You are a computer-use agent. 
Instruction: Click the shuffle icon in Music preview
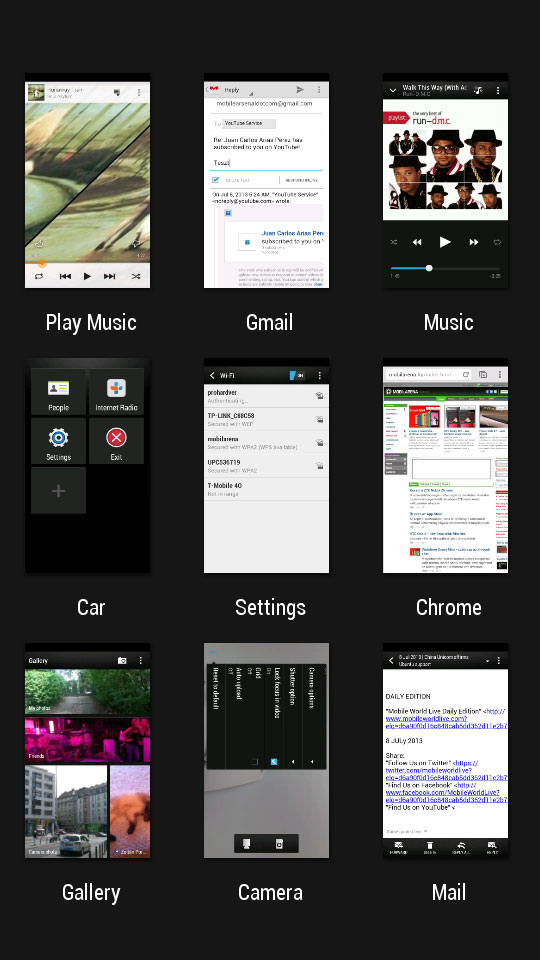(394, 242)
